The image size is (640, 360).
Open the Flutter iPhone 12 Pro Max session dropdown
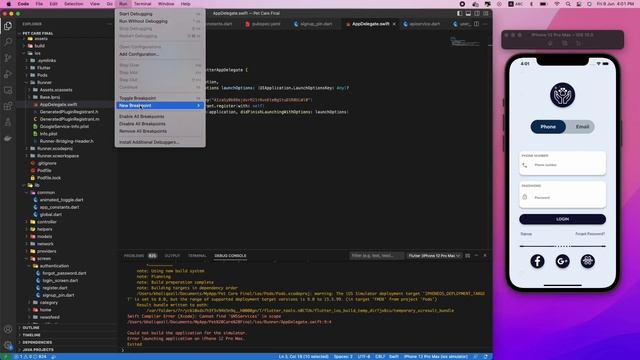click(x=434, y=256)
